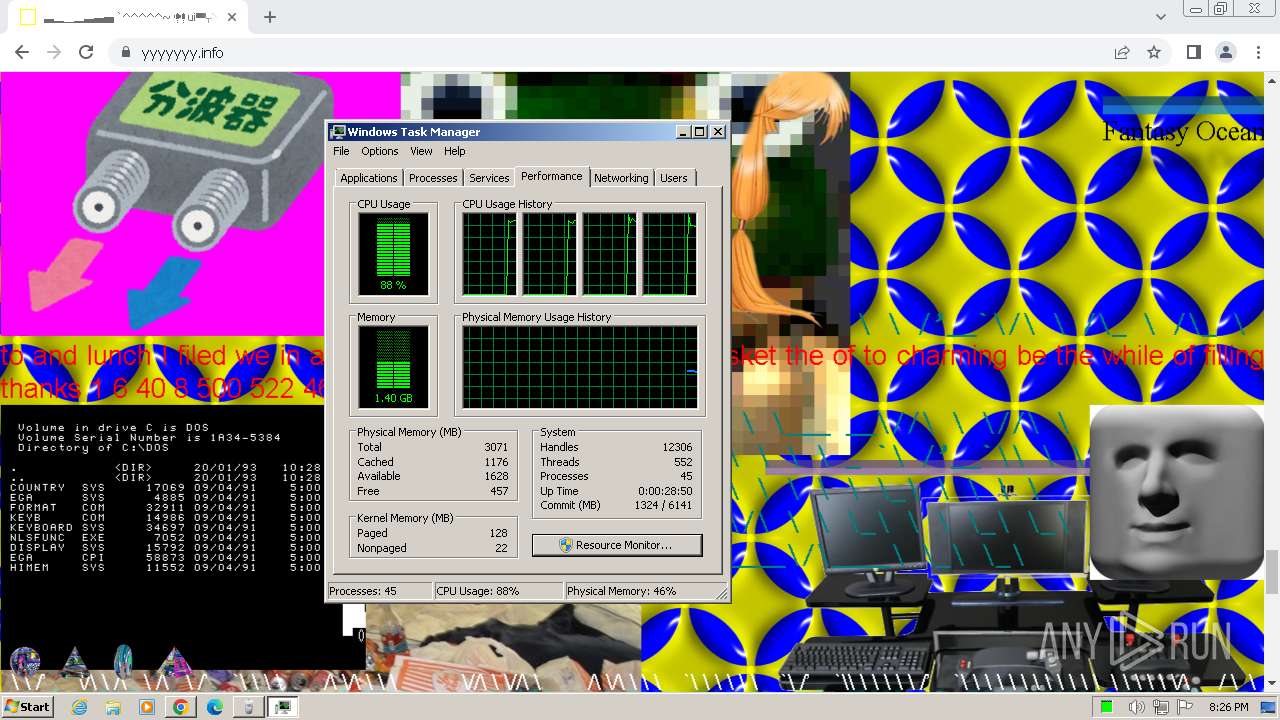The height and width of the screenshot is (720, 1280).
Task: Launch Internet Explorer from taskbar
Action: click(x=80, y=706)
